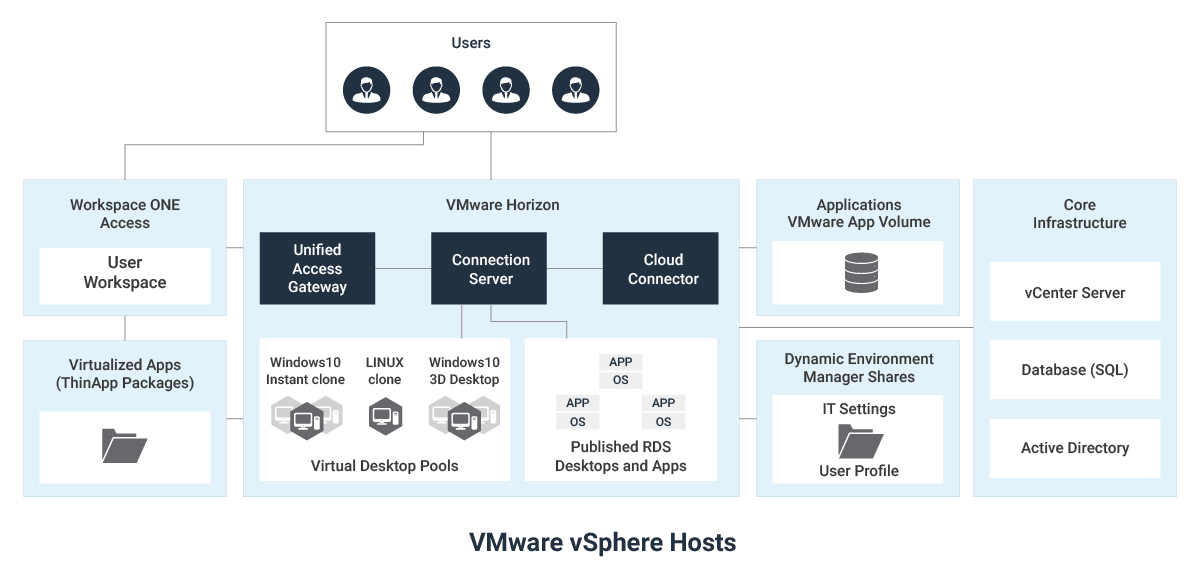
Task: Click the Windows10 3D Desktop icon
Action: tap(464, 417)
